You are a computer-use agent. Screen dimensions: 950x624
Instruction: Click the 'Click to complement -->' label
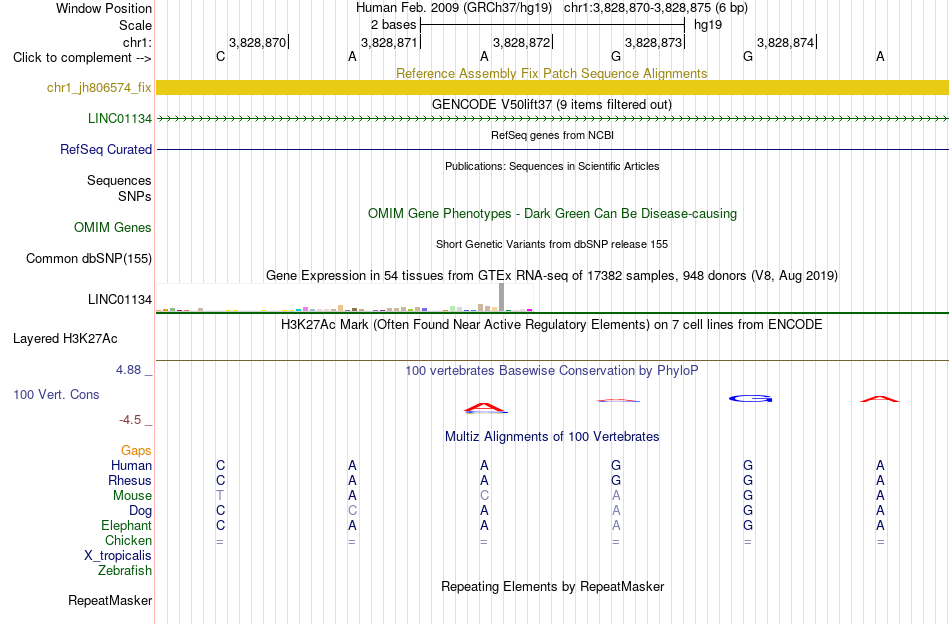(82, 58)
